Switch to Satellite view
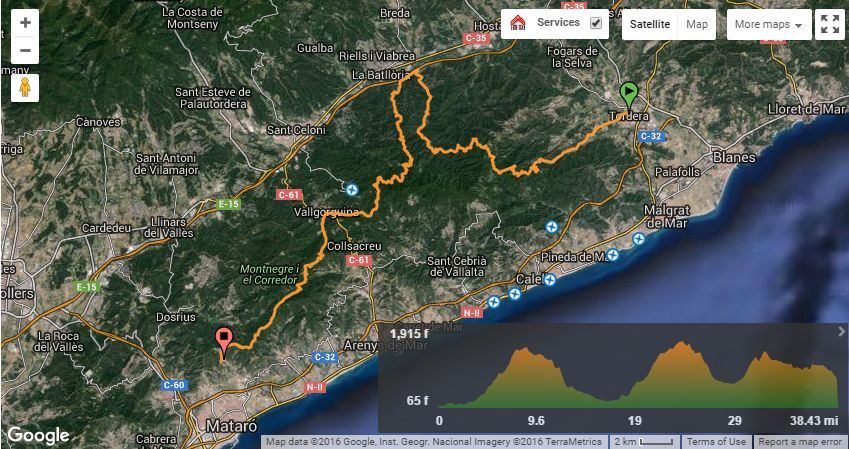The image size is (849, 449). [650, 24]
